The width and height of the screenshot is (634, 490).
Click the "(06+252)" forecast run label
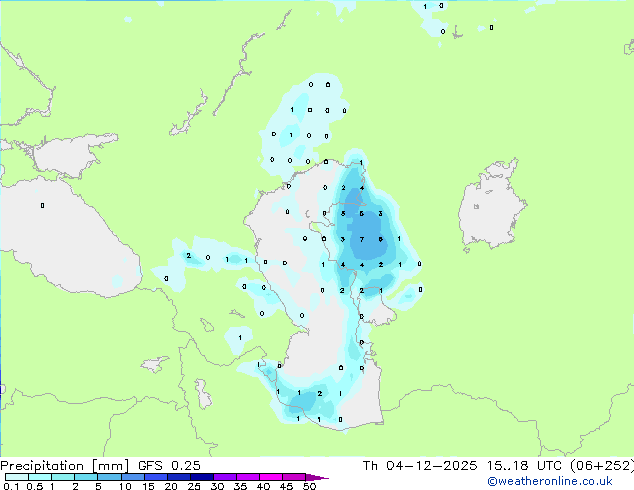602,466
